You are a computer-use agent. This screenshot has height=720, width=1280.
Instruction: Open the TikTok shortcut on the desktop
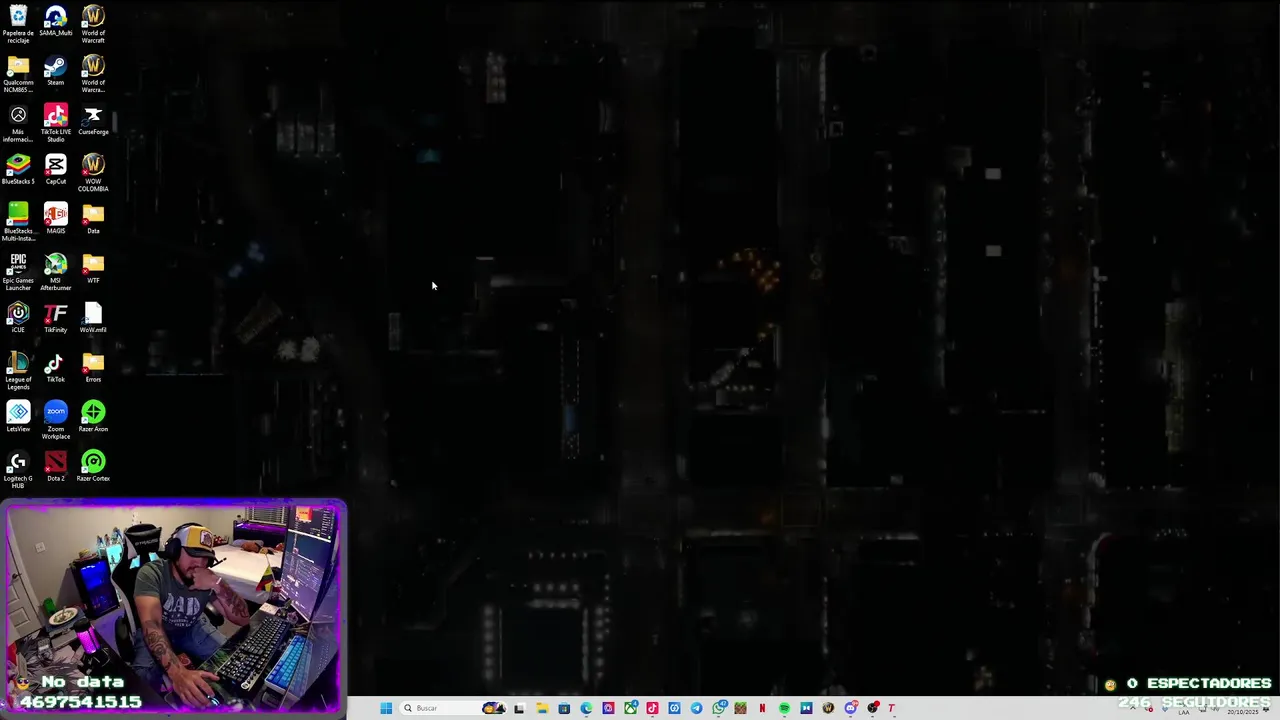[x=55, y=367]
